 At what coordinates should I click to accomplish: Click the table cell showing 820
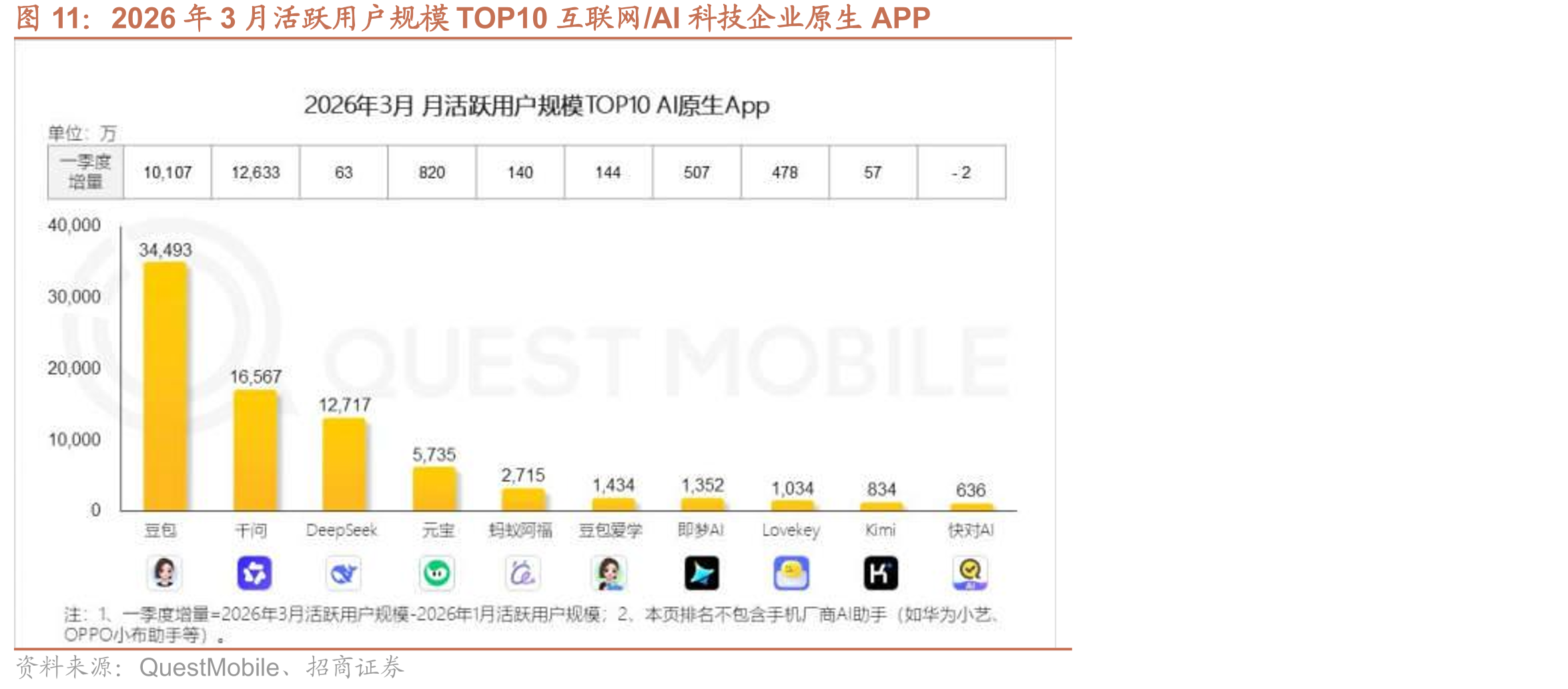432,173
